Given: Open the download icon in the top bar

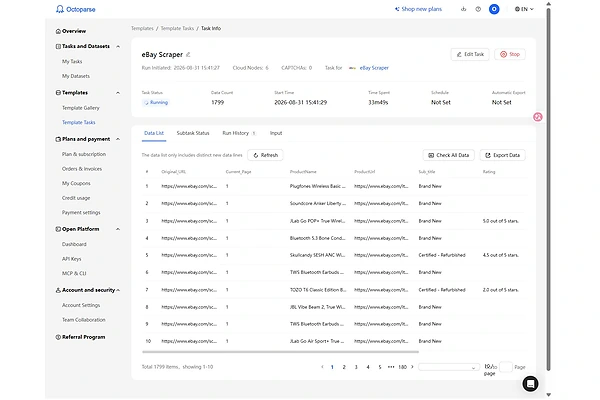Looking at the screenshot, I should (x=463, y=9).
